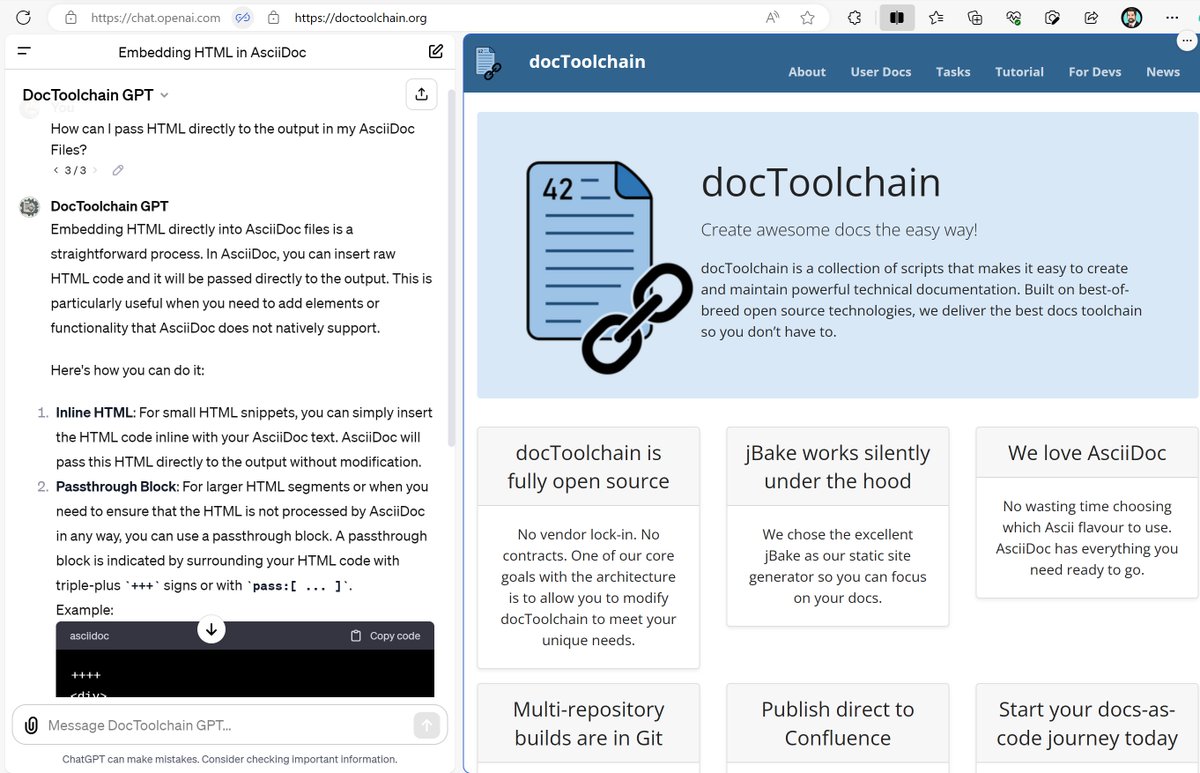Click Copy code in the asciidoc block

tap(385, 636)
